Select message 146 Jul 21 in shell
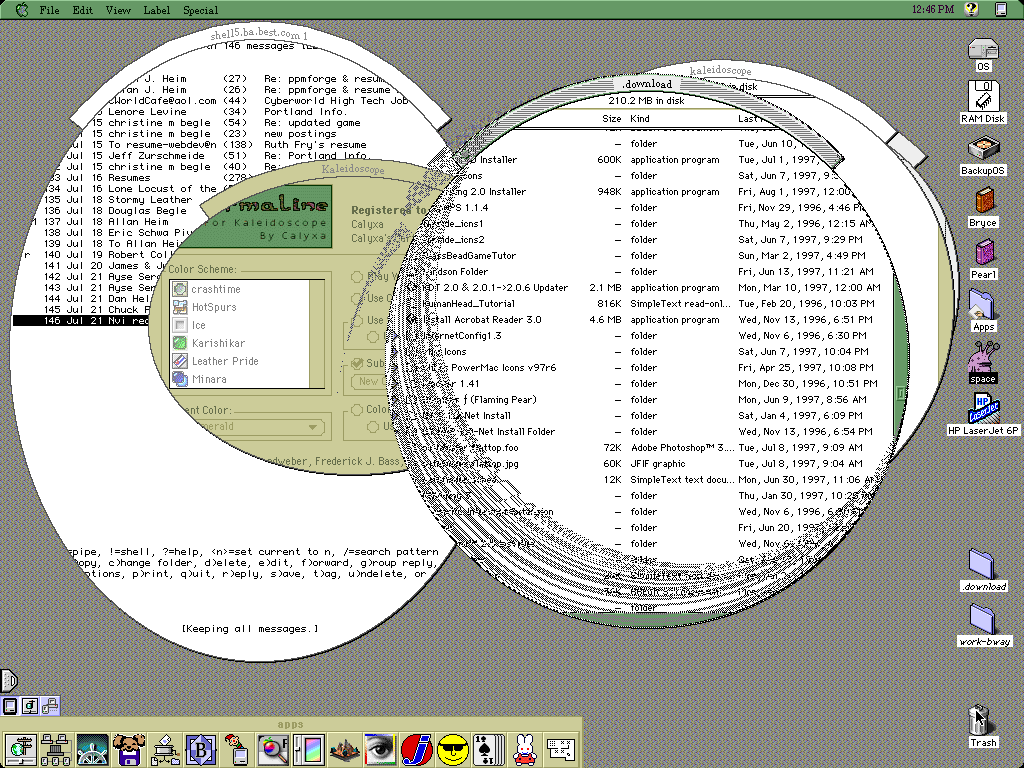Screen dimensions: 1024x768 coord(82,321)
